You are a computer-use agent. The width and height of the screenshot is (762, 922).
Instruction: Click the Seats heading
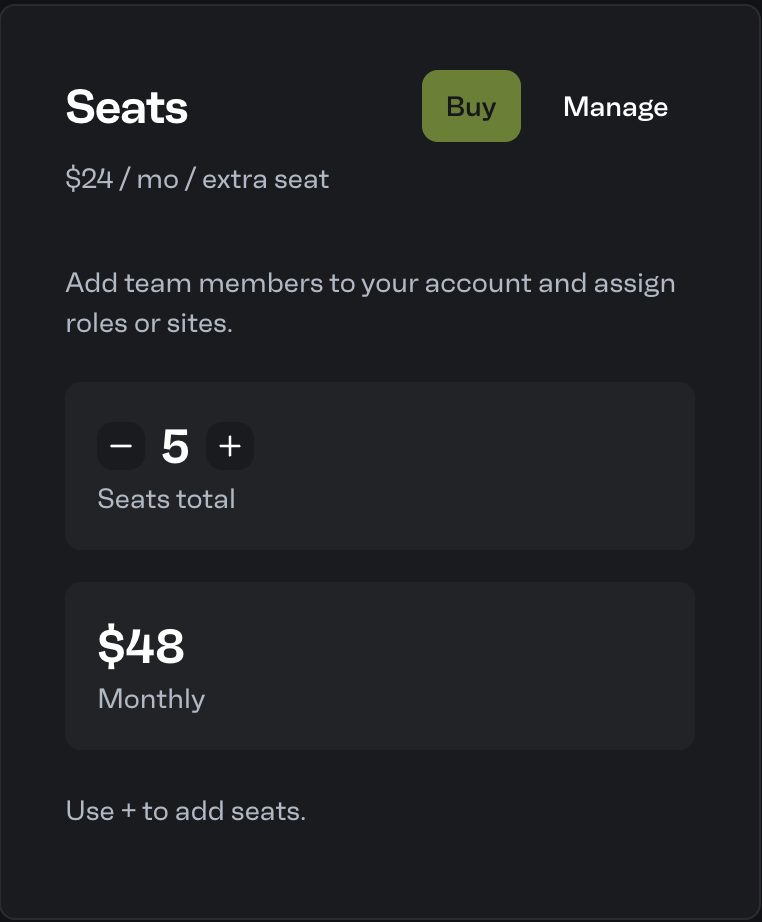click(x=126, y=107)
